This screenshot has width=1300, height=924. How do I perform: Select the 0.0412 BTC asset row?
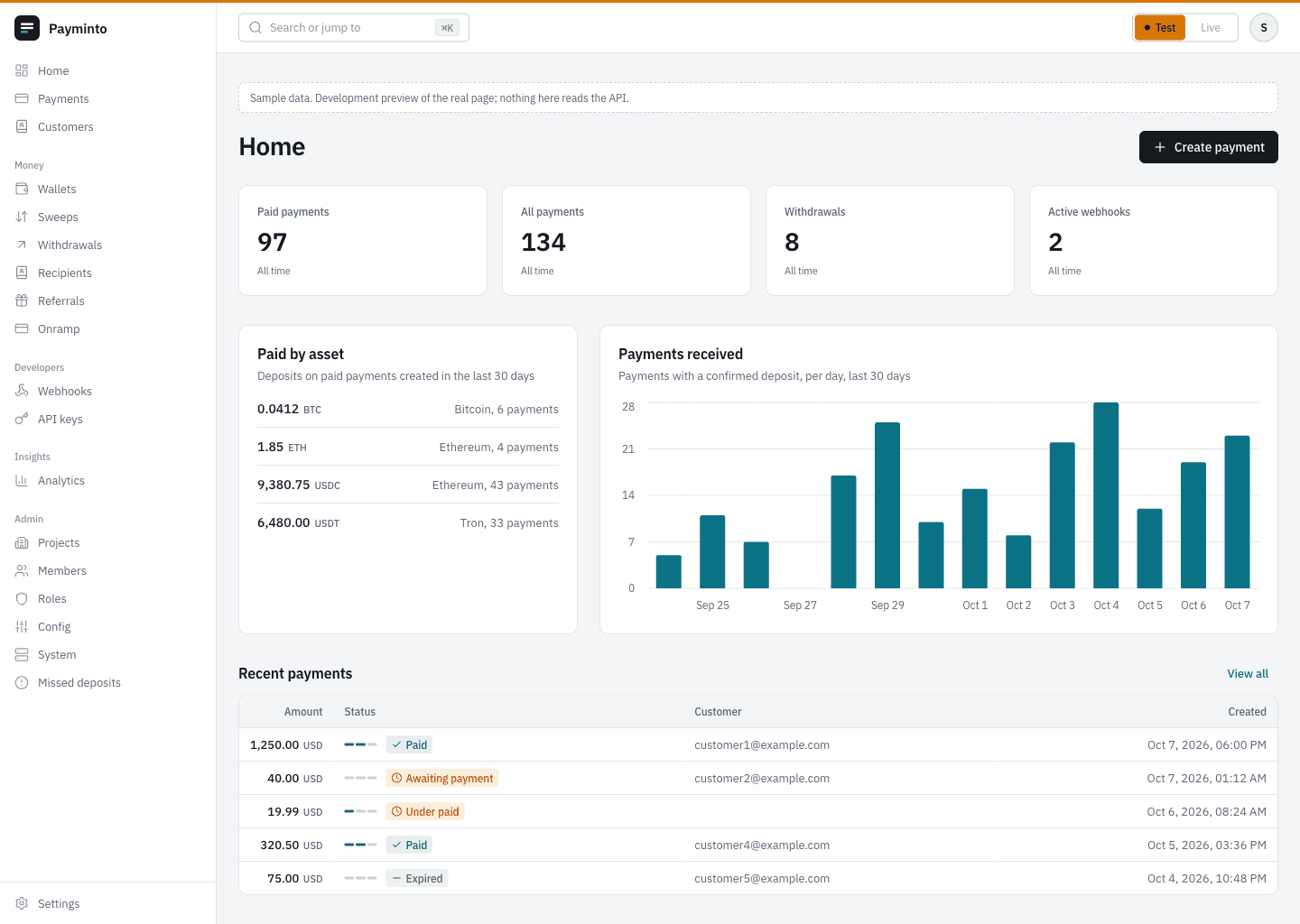click(408, 409)
